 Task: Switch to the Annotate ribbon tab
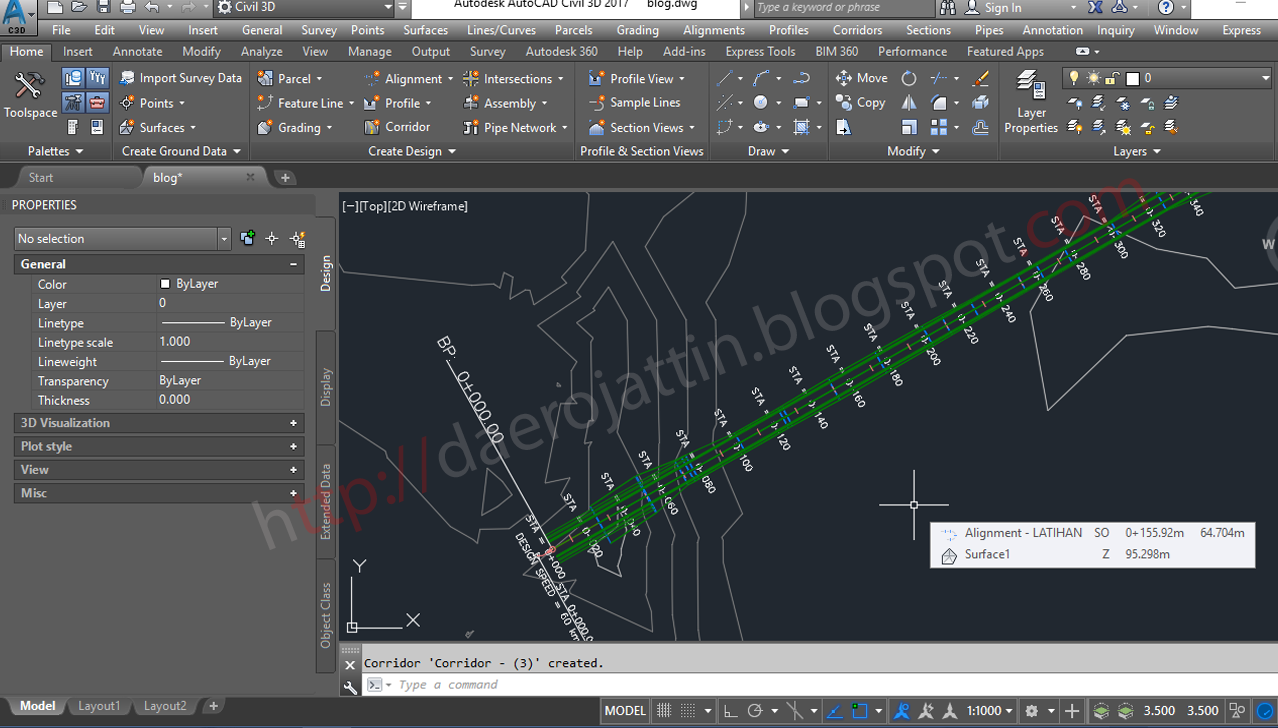tap(137, 51)
